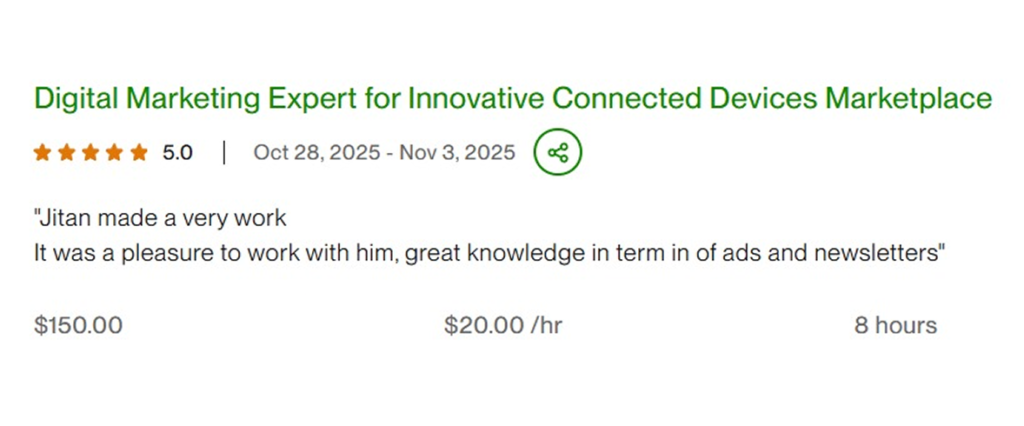
Task: Click the third (middle) rating star
Action: pos(90,153)
